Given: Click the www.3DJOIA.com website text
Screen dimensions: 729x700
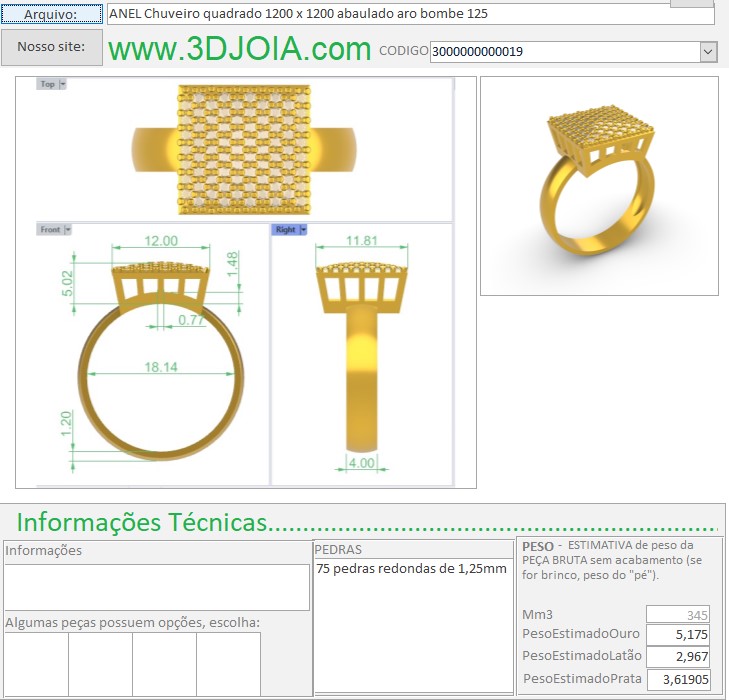Looking at the screenshot, I should tap(239, 49).
